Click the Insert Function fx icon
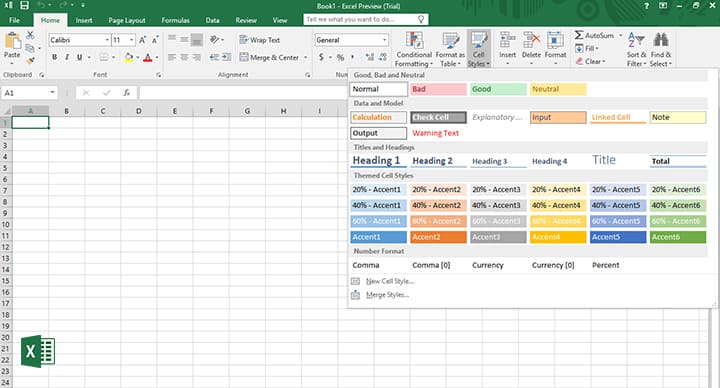The width and height of the screenshot is (720, 388). pos(126,93)
